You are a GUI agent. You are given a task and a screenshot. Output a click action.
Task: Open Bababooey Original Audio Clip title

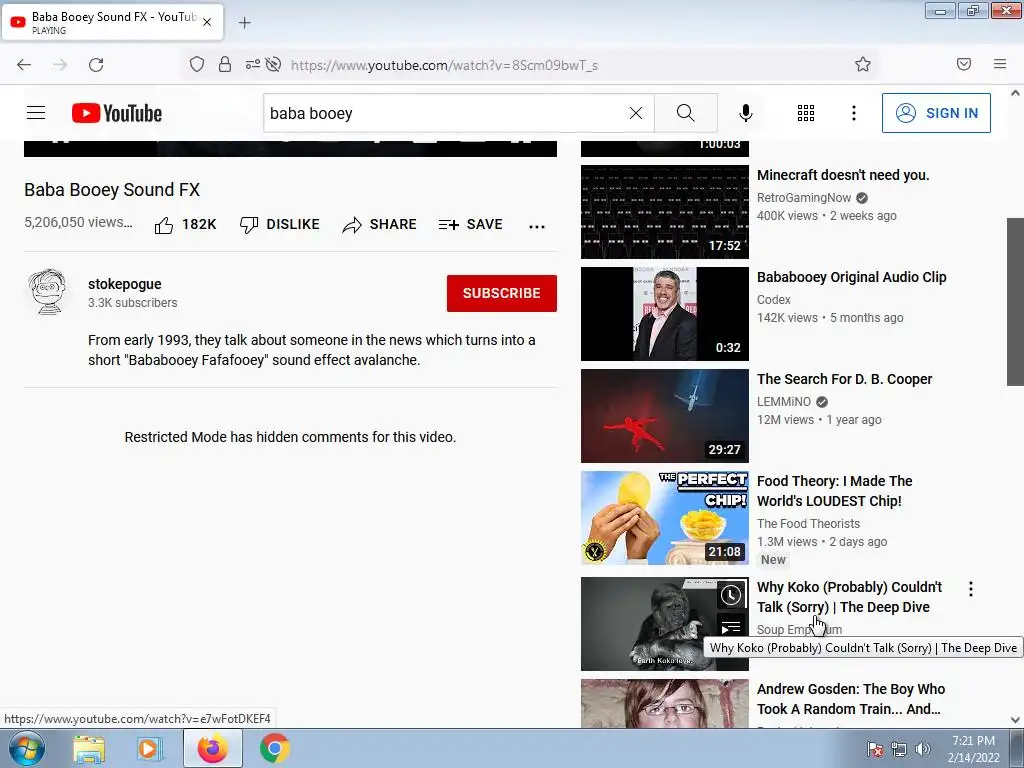pos(852,277)
